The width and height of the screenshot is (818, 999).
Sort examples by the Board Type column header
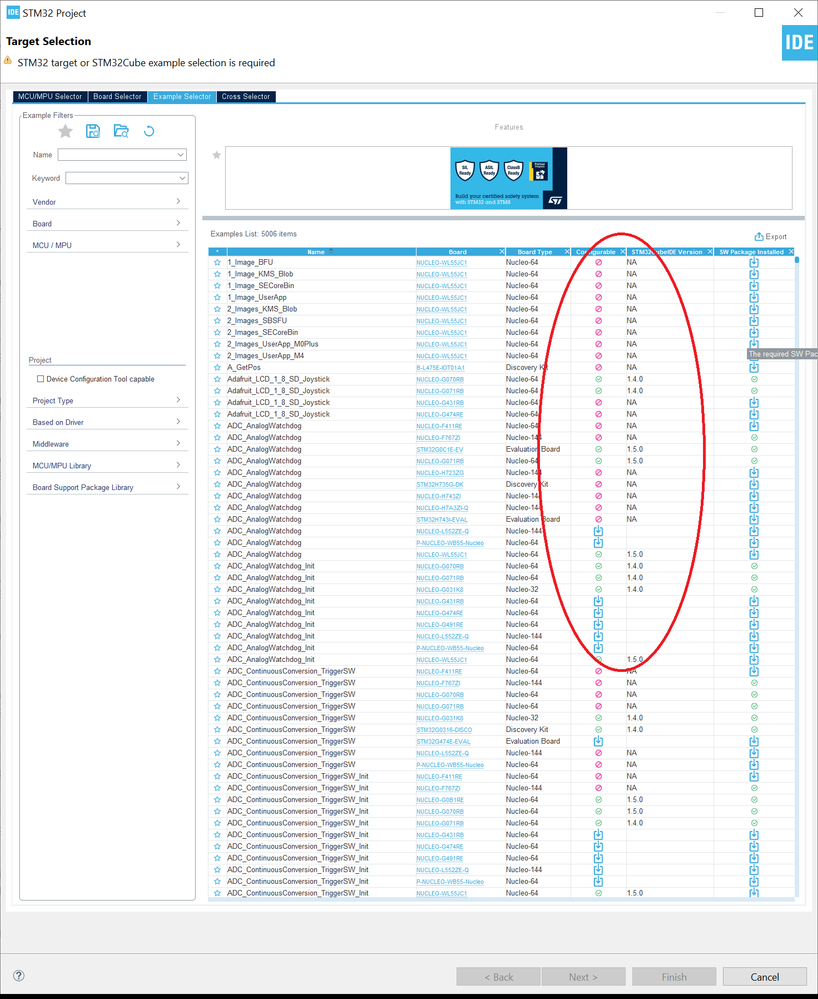coord(535,252)
